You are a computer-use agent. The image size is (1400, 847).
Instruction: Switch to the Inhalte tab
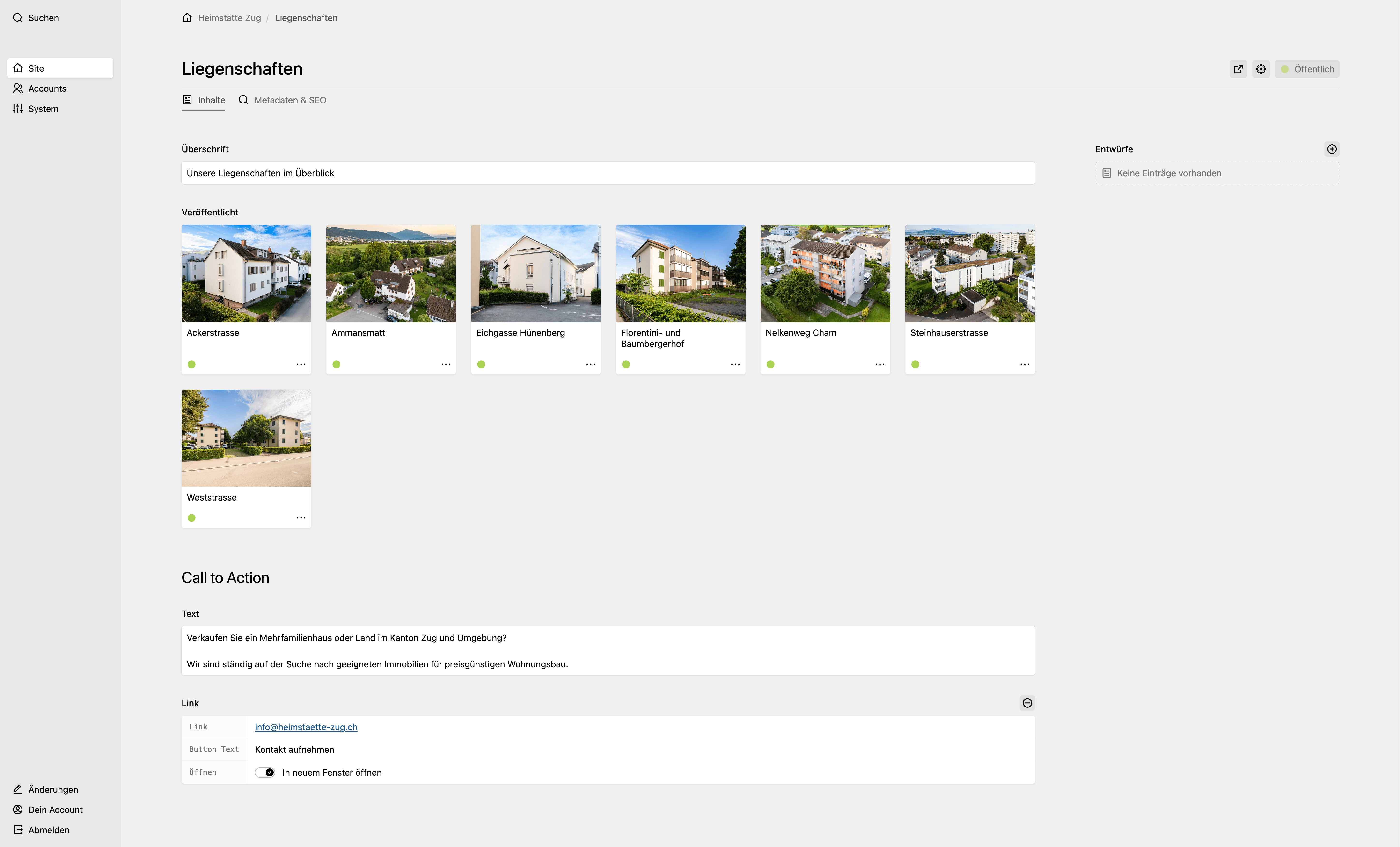pyautogui.click(x=203, y=100)
